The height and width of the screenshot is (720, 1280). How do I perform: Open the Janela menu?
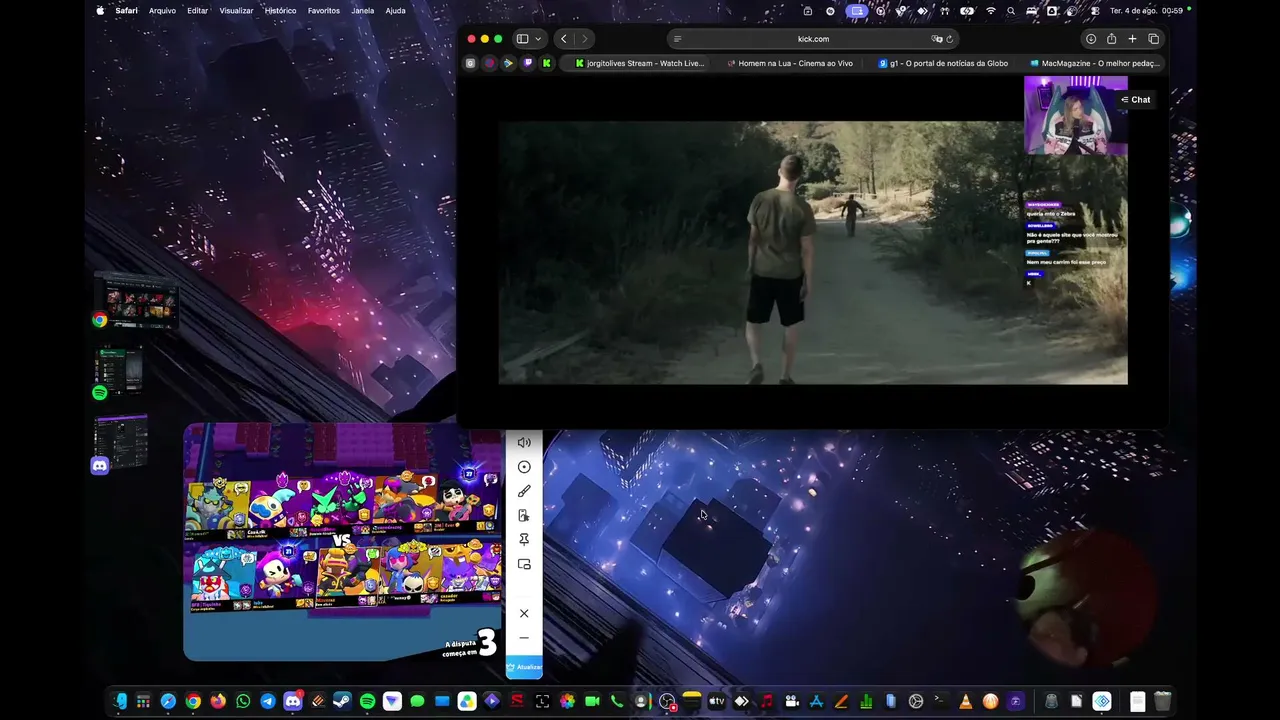click(x=363, y=11)
